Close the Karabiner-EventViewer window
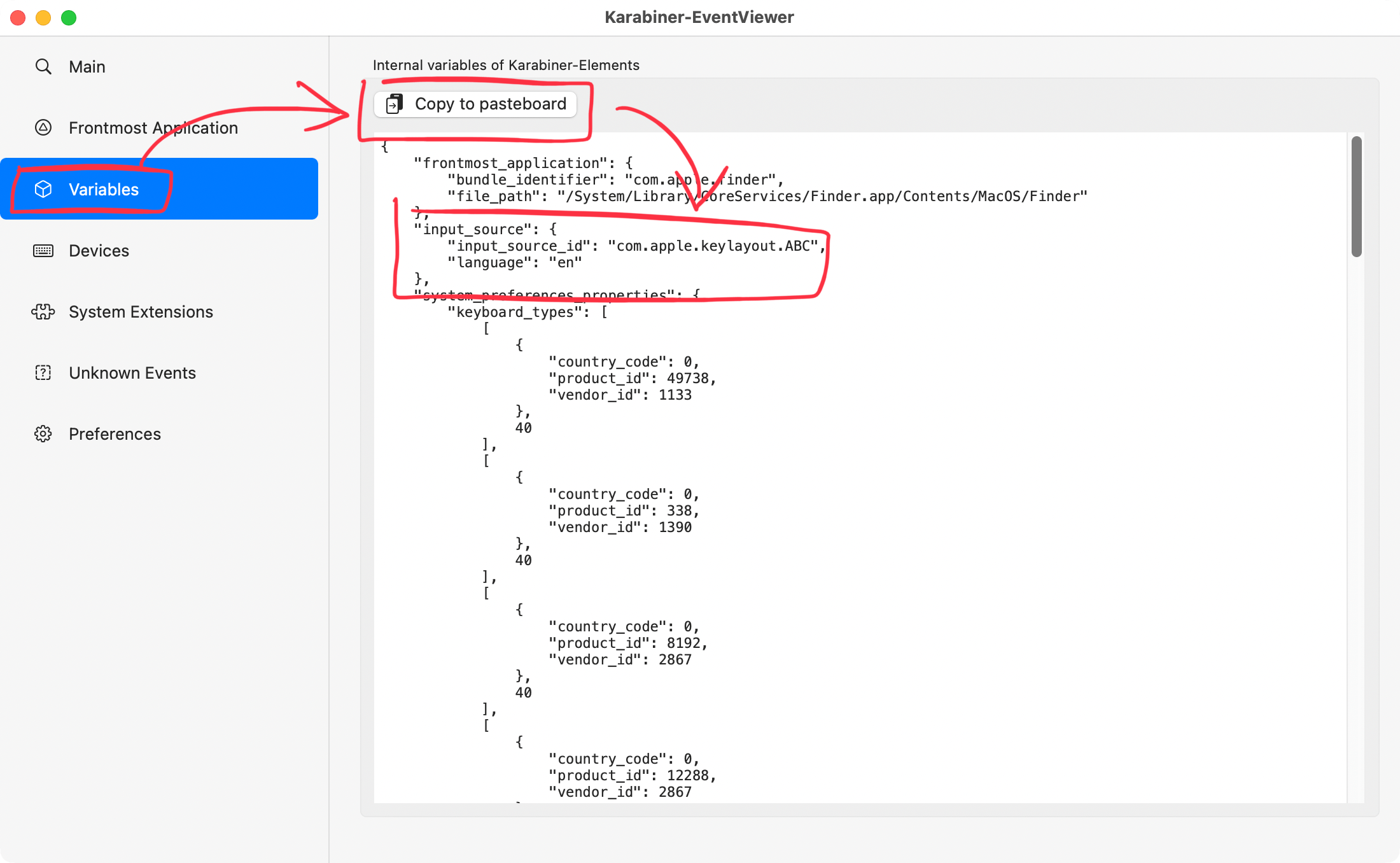The height and width of the screenshot is (863, 1400). point(18,18)
